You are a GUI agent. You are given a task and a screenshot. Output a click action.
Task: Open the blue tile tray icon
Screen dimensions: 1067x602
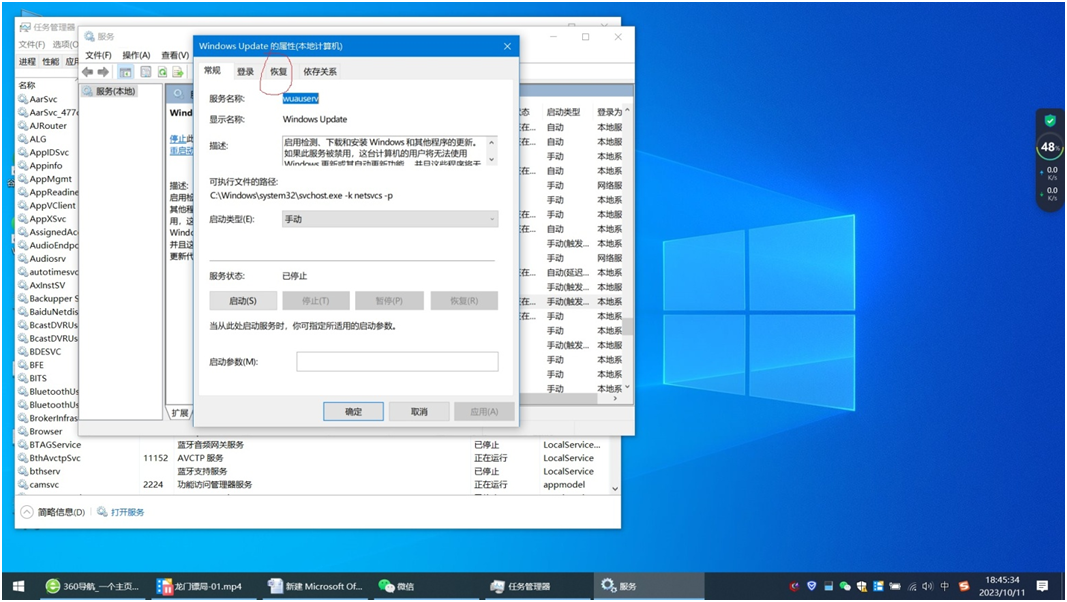click(879, 586)
